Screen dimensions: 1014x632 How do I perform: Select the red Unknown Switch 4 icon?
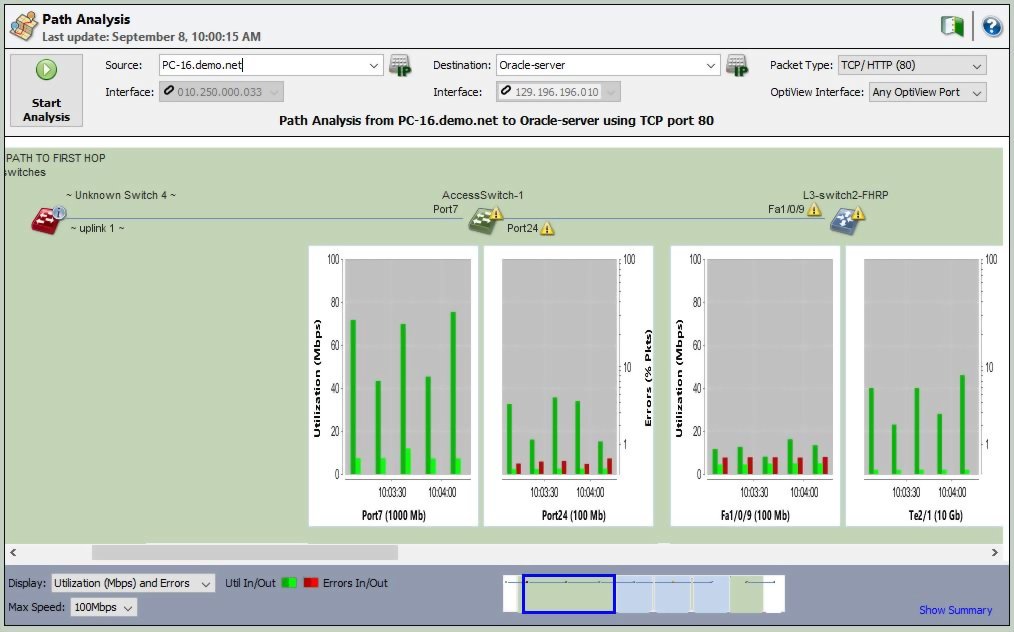[45, 220]
